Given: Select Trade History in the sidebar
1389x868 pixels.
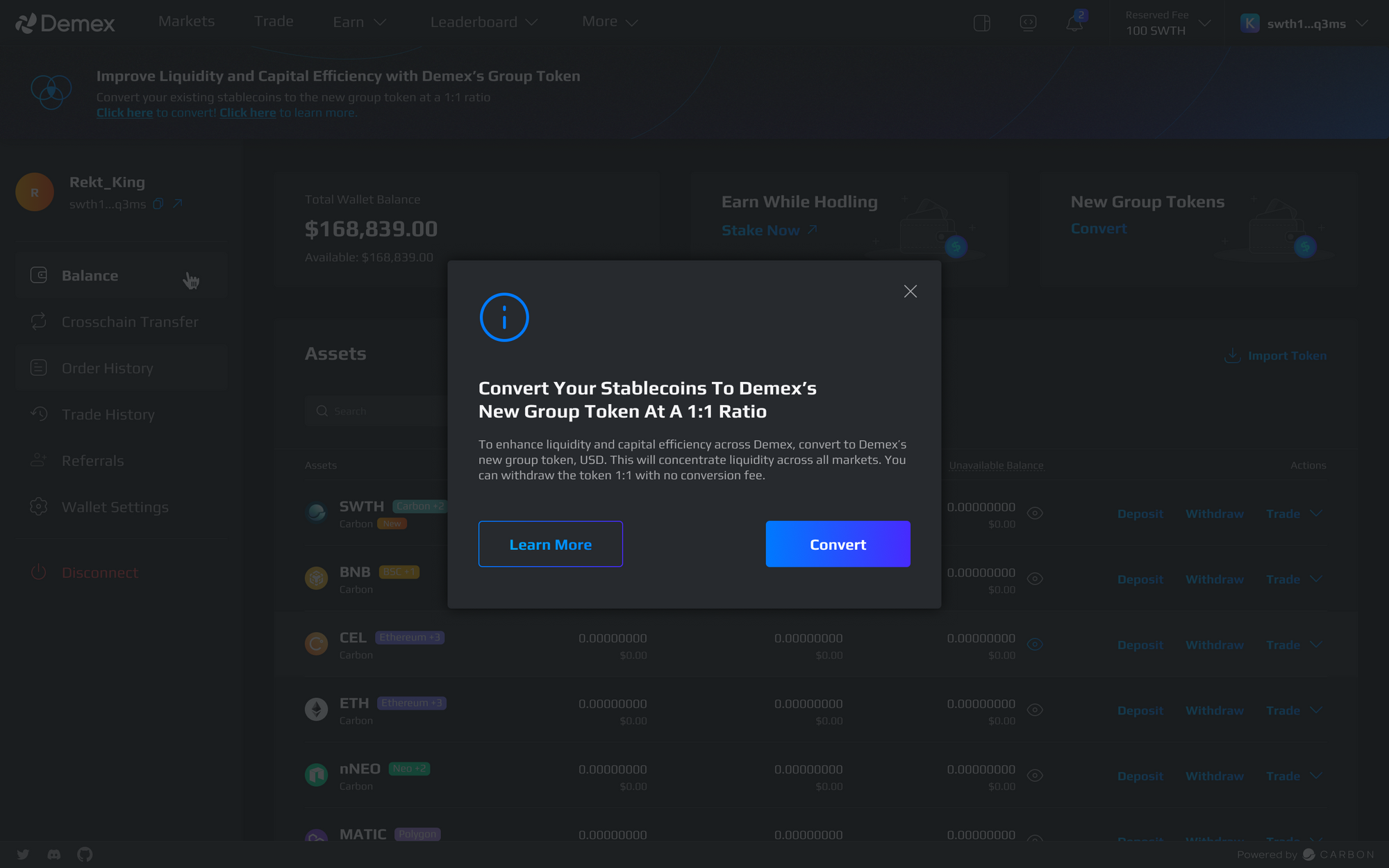Looking at the screenshot, I should click(122, 415).
